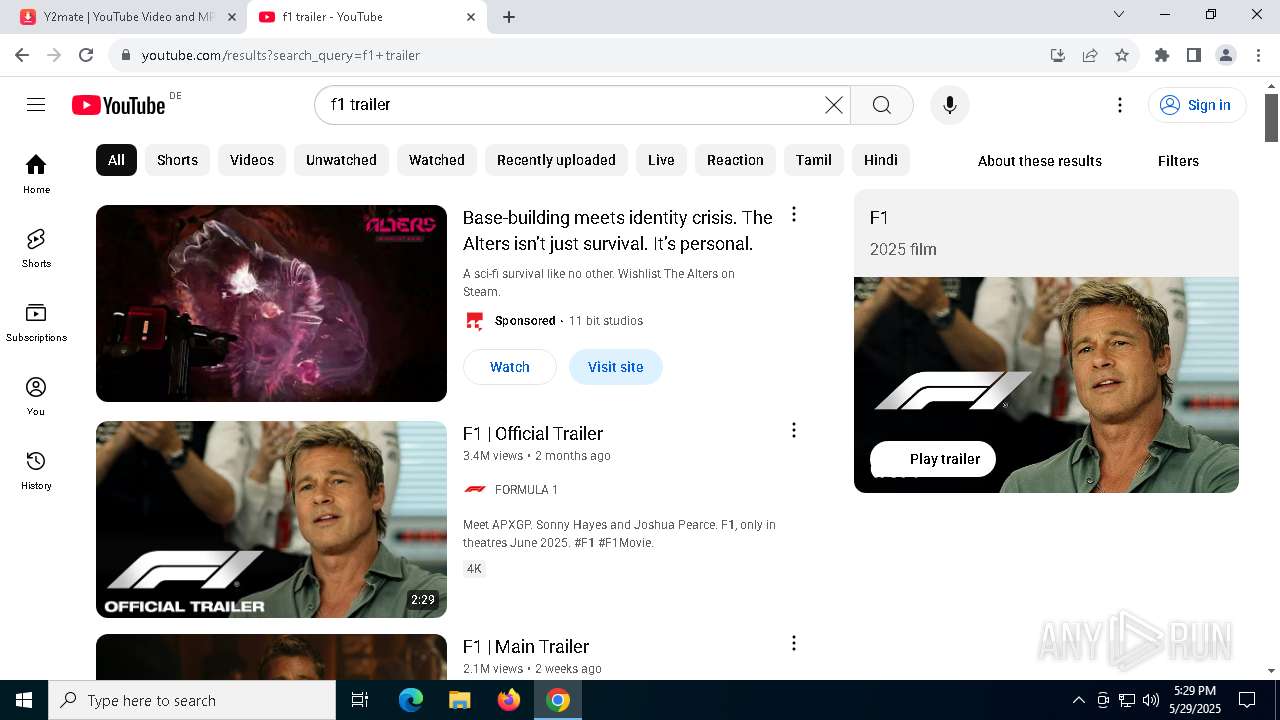Bookmark this page with star icon
The image size is (1280, 720).
(1122, 55)
